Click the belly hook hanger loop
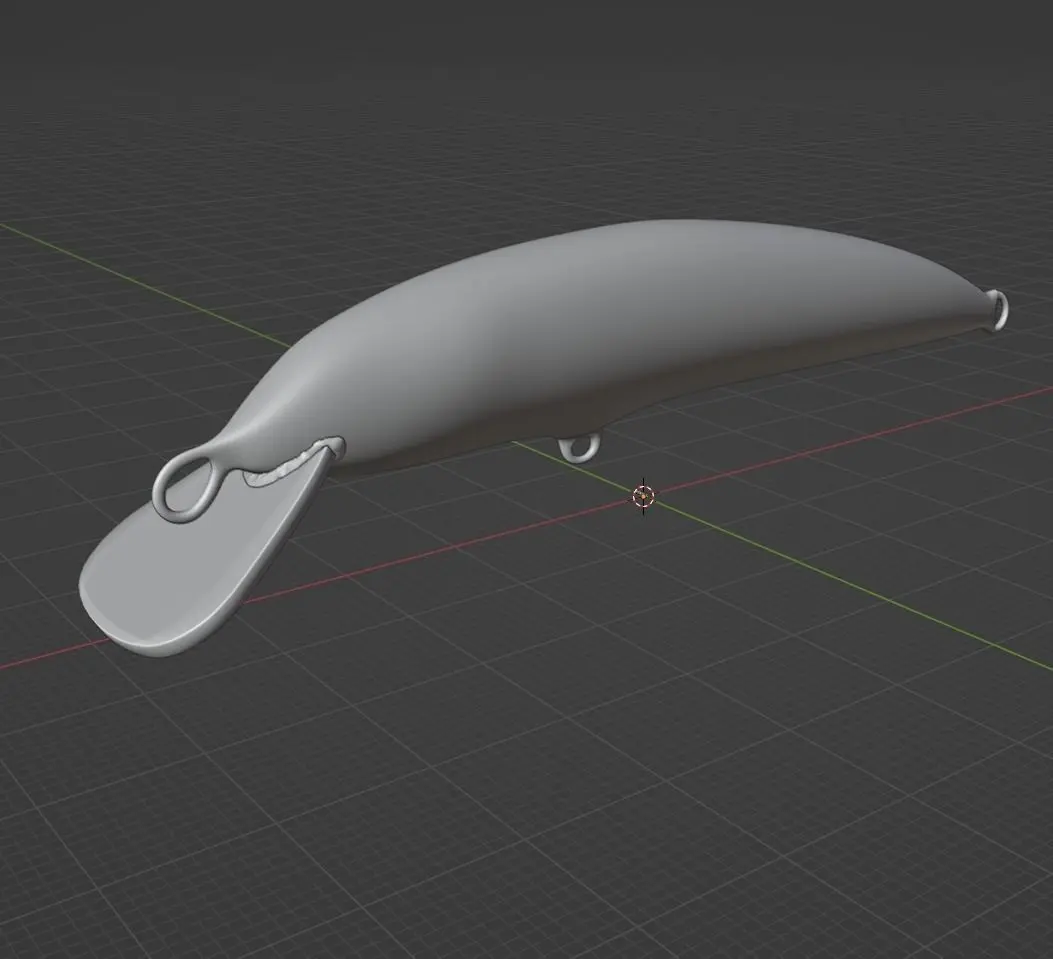Screen dimensions: 1053x959 click(x=579, y=447)
